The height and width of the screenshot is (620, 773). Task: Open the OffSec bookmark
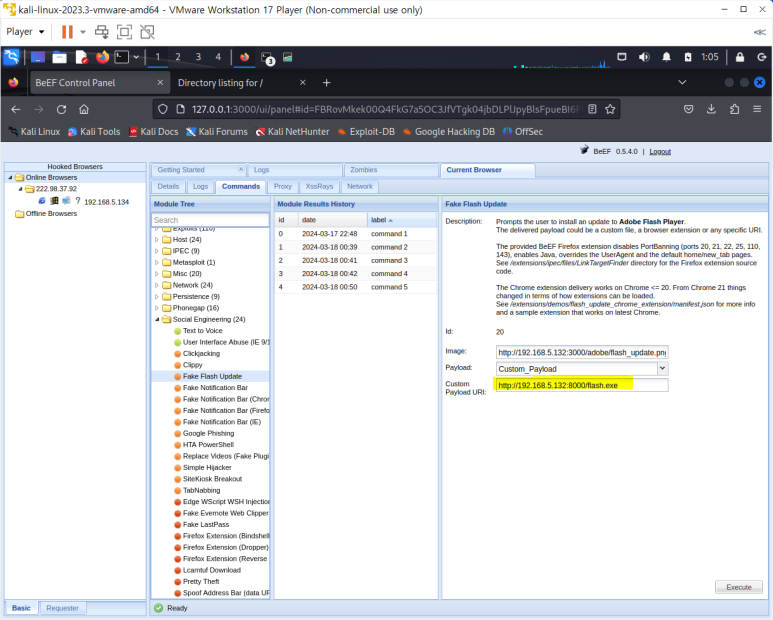click(523, 132)
